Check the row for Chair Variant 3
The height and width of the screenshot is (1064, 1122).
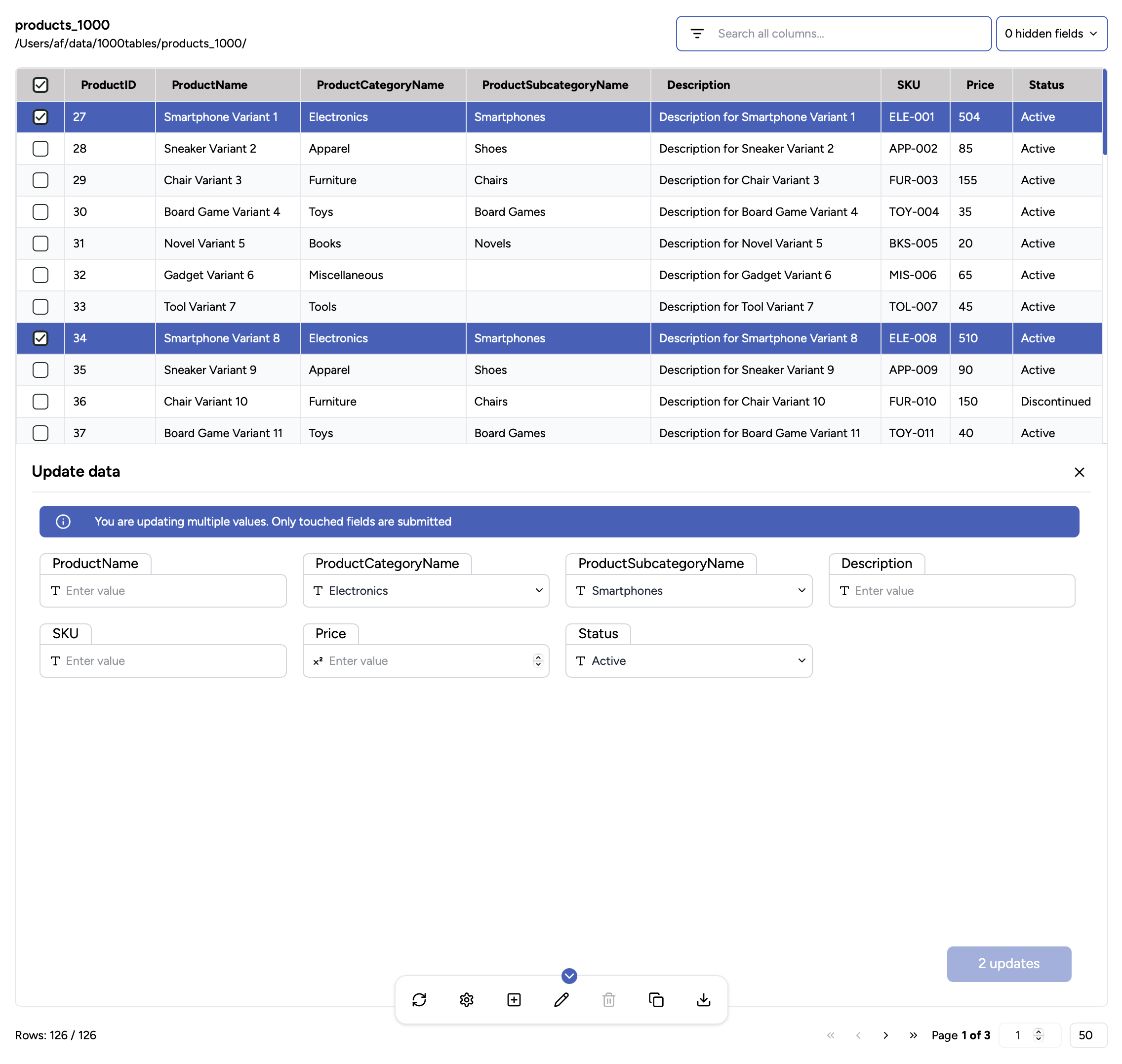pos(40,180)
